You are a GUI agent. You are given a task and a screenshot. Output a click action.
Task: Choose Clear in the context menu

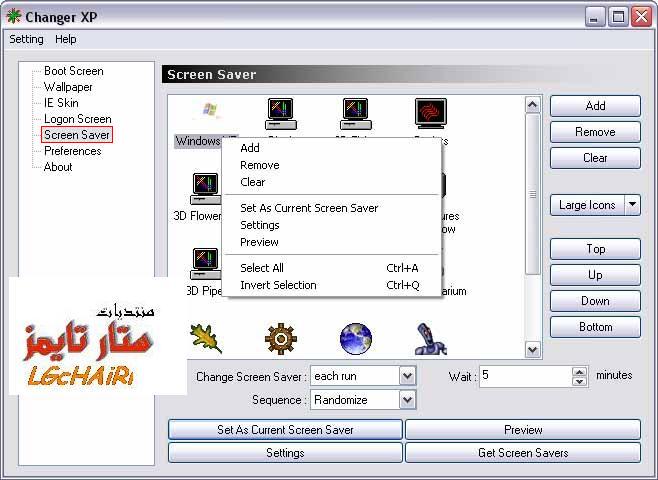(x=332, y=182)
